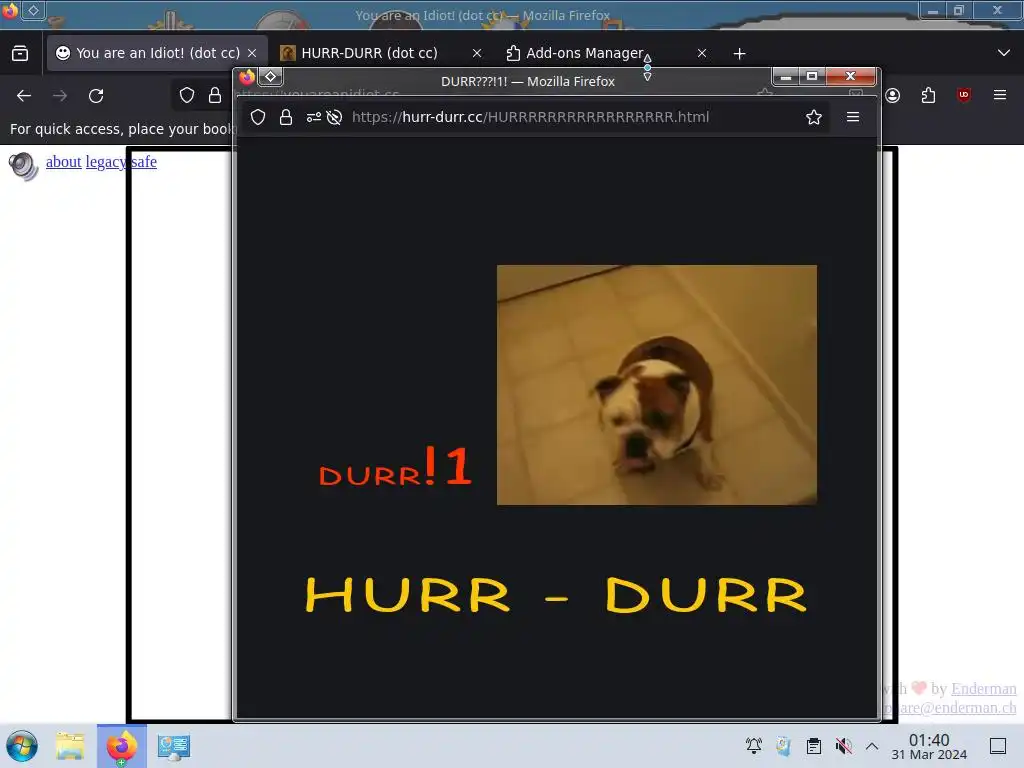
Task: Open the about link on the idiot page
Action: pyautogui.click(x=63, y=161)
